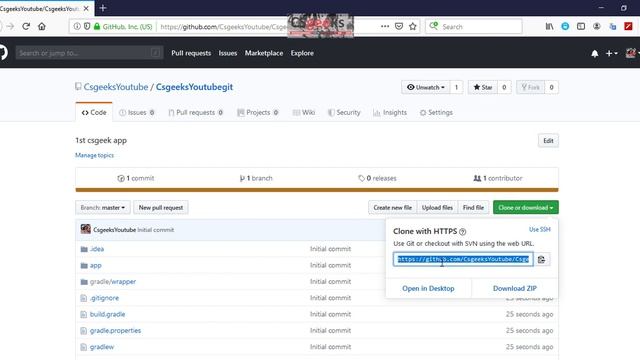This screenshot has height=360, width=640.
Task: Open the page actions three-dot menu
Action: [385, 27]
